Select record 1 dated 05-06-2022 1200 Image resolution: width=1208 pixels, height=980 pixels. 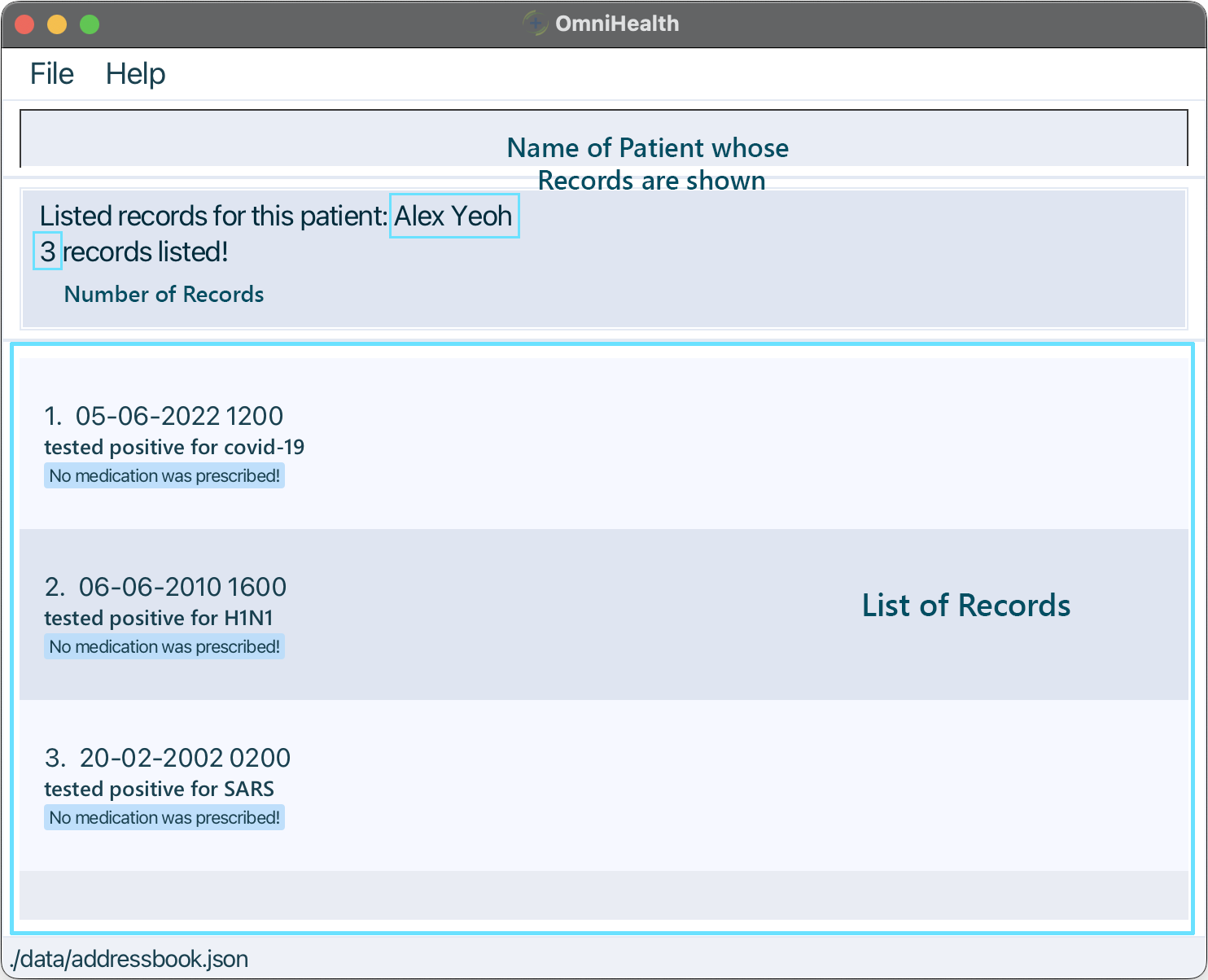[604, 444]
